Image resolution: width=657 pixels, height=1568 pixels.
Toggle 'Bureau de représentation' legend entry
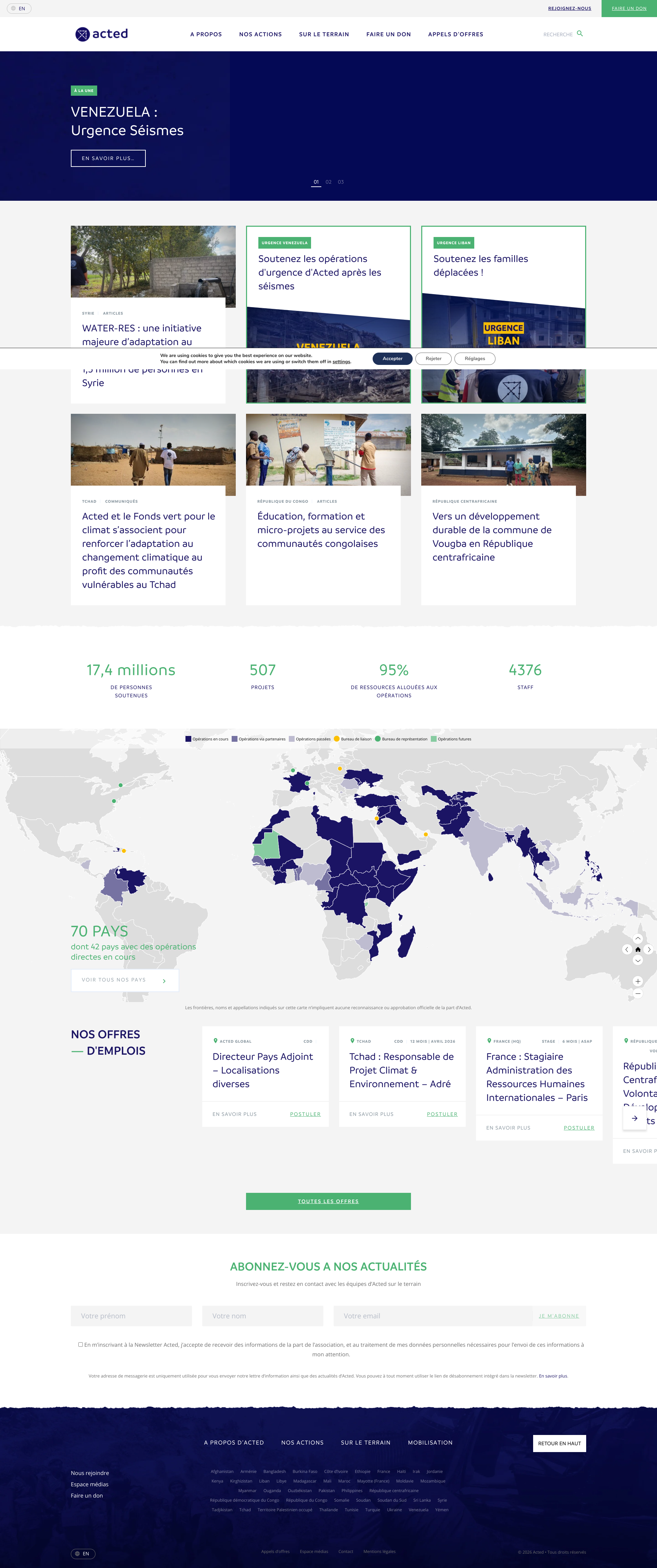click(401, 739)
